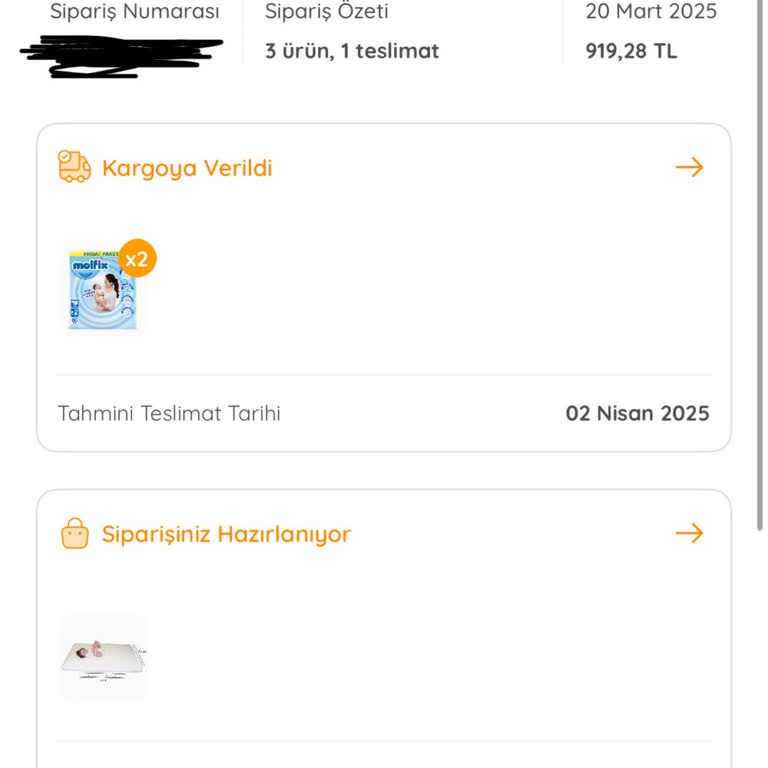Click the blacked-out order number

click(120, 55)
